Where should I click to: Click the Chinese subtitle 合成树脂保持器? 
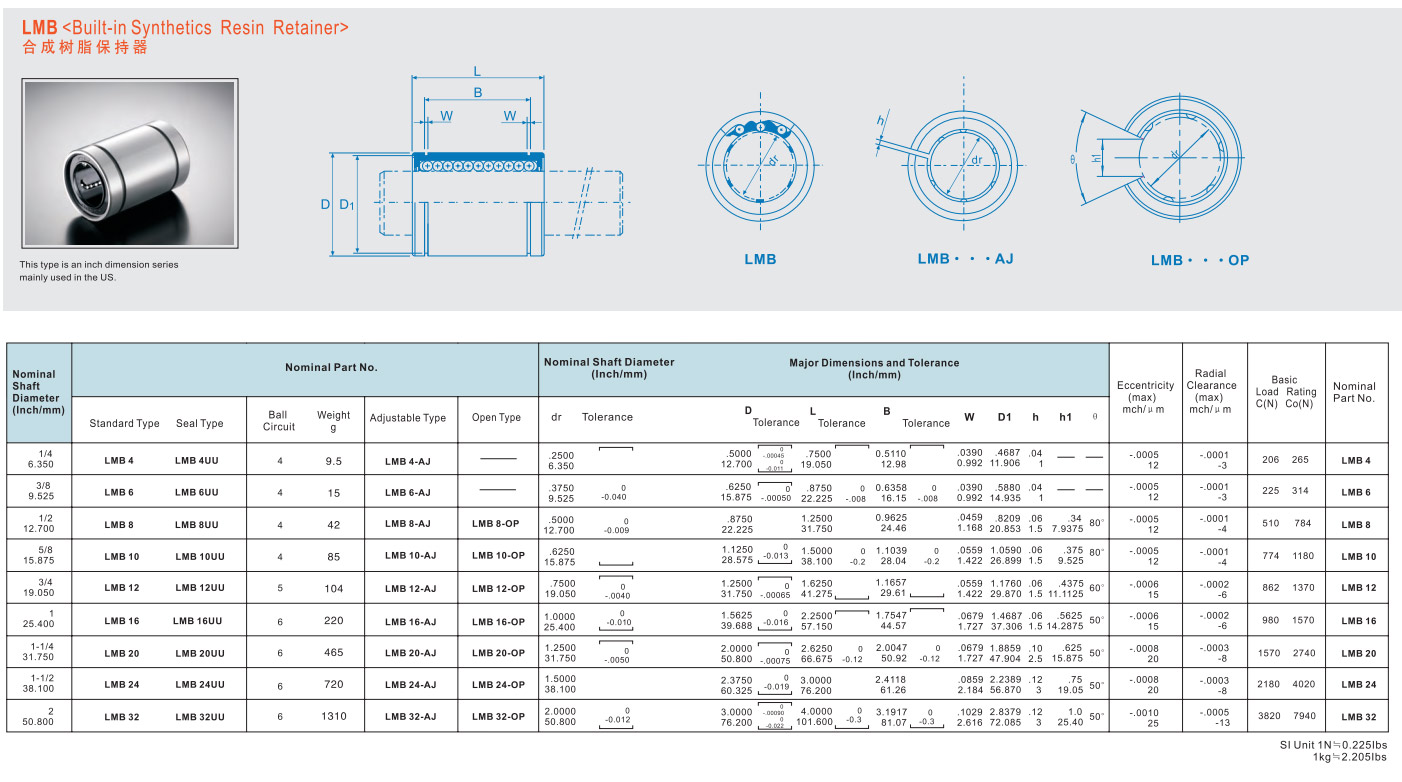pos(85,47)
